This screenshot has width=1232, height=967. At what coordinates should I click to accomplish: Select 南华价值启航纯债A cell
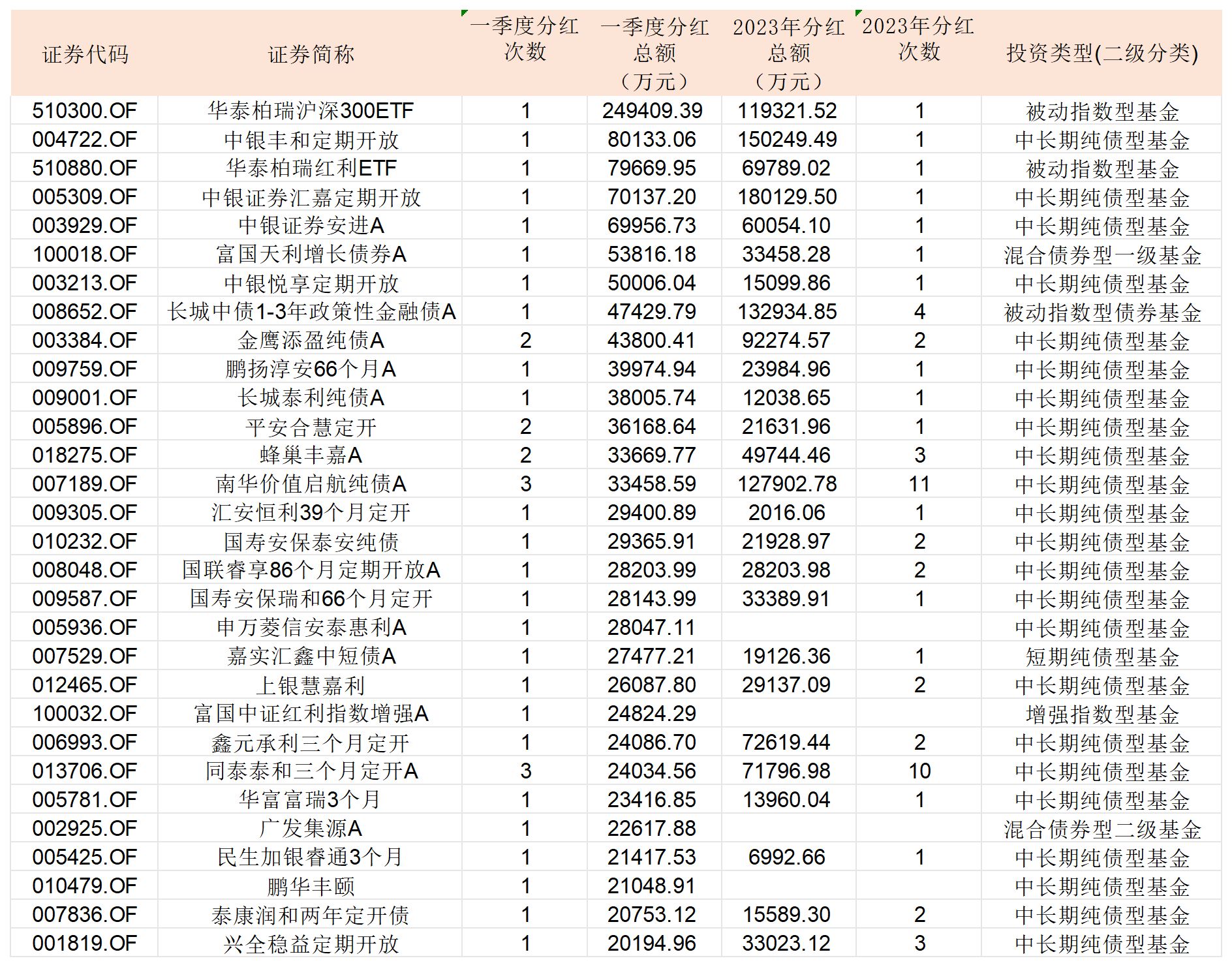[x=311, y=484]
